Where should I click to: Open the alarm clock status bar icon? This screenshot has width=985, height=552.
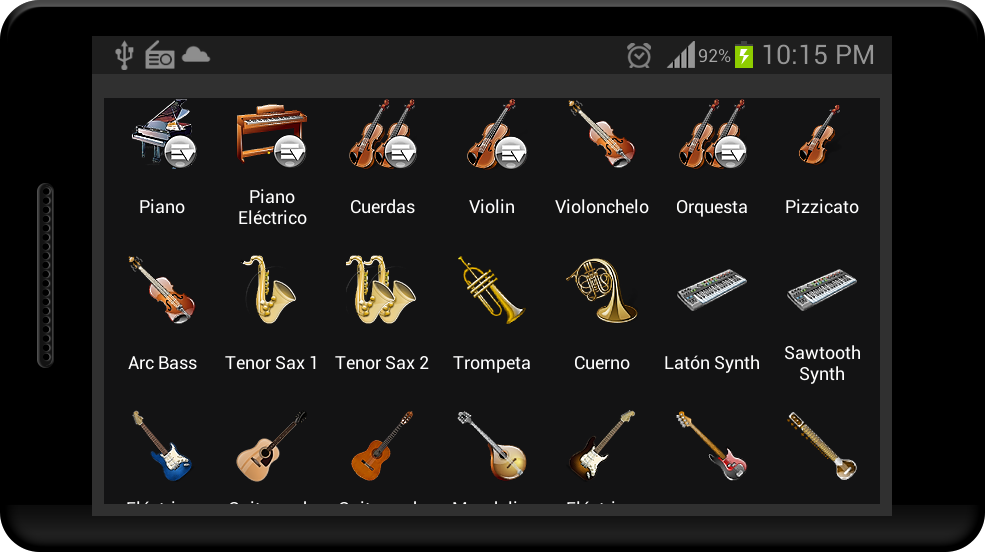(x=639, y=55)
